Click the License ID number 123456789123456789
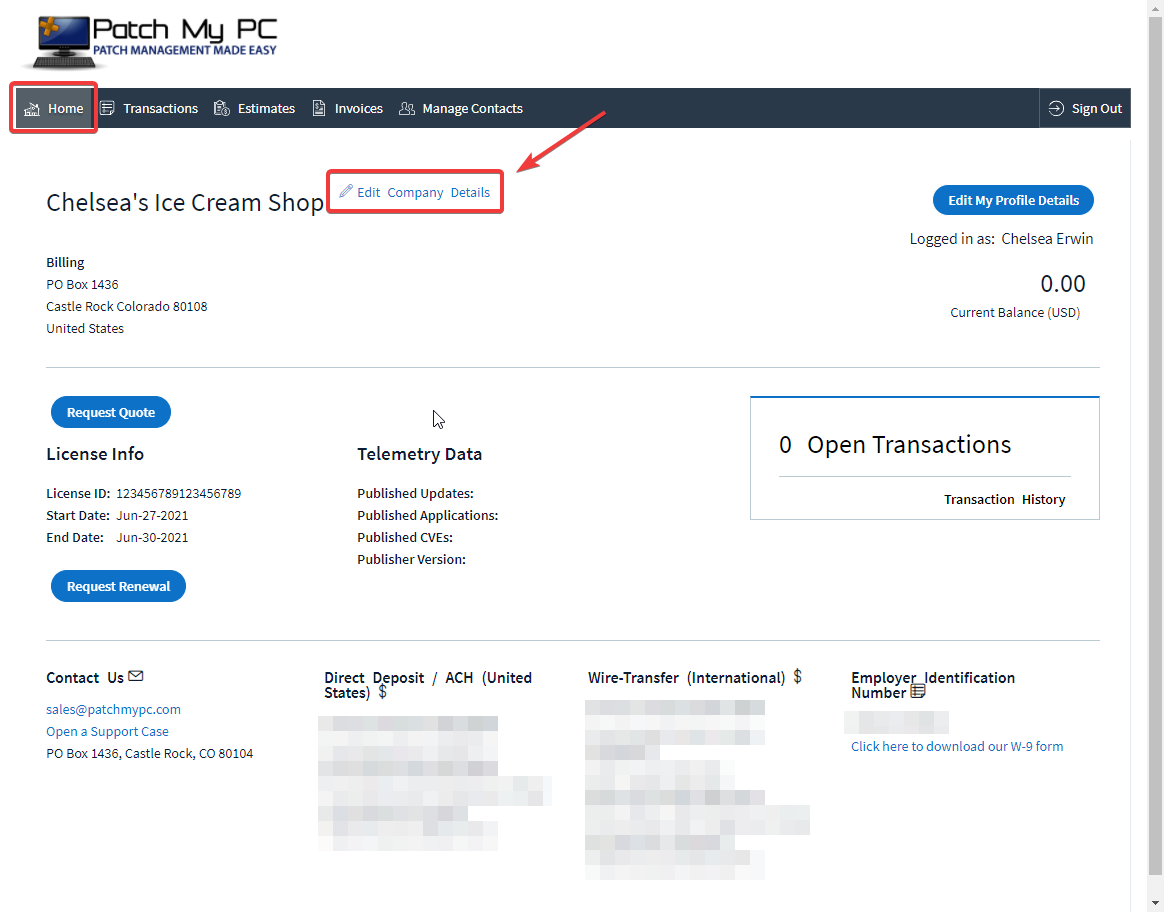This screenshot has height=912, width=1164. pyautogui.click(x=178, y=493)
